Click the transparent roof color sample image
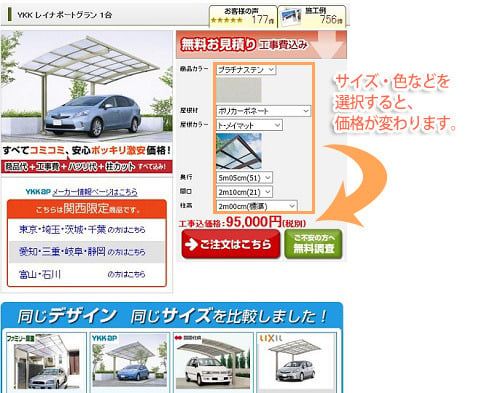 click(239, 151)
